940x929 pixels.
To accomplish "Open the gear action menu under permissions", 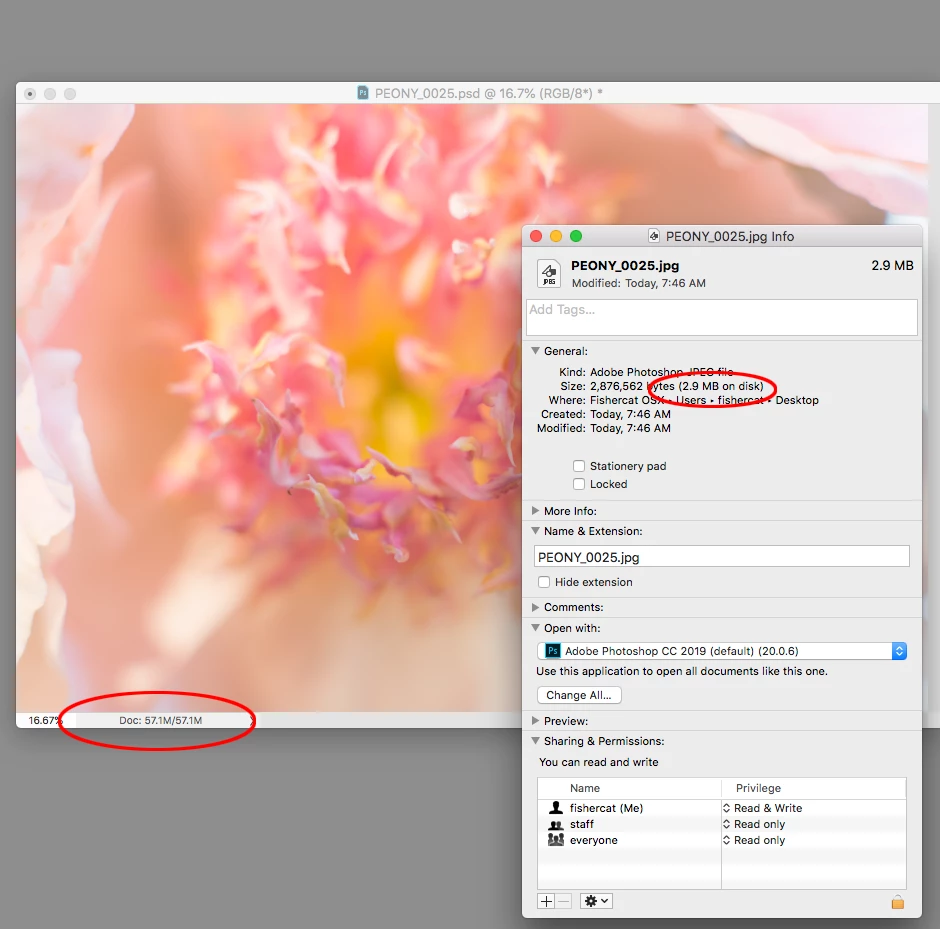I will [596, 901].
